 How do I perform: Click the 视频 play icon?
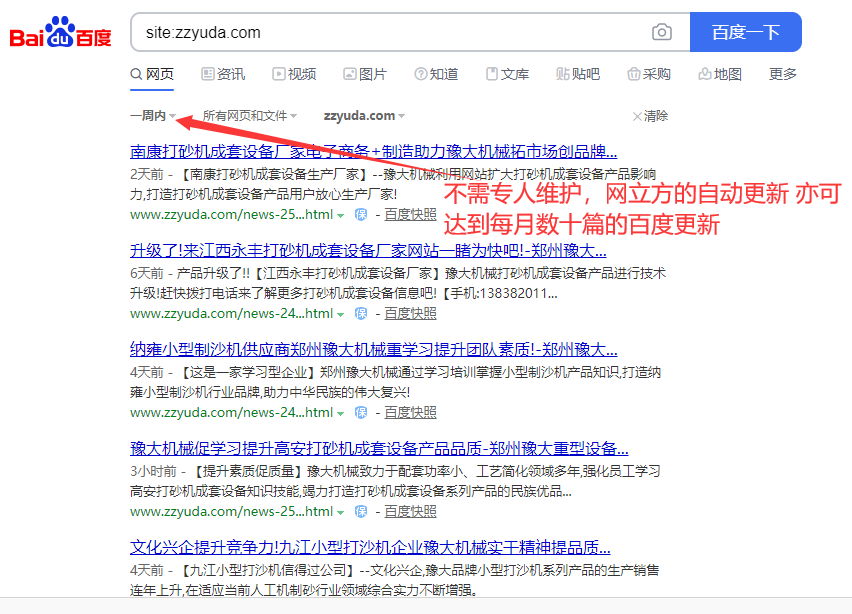coord(279,73)
